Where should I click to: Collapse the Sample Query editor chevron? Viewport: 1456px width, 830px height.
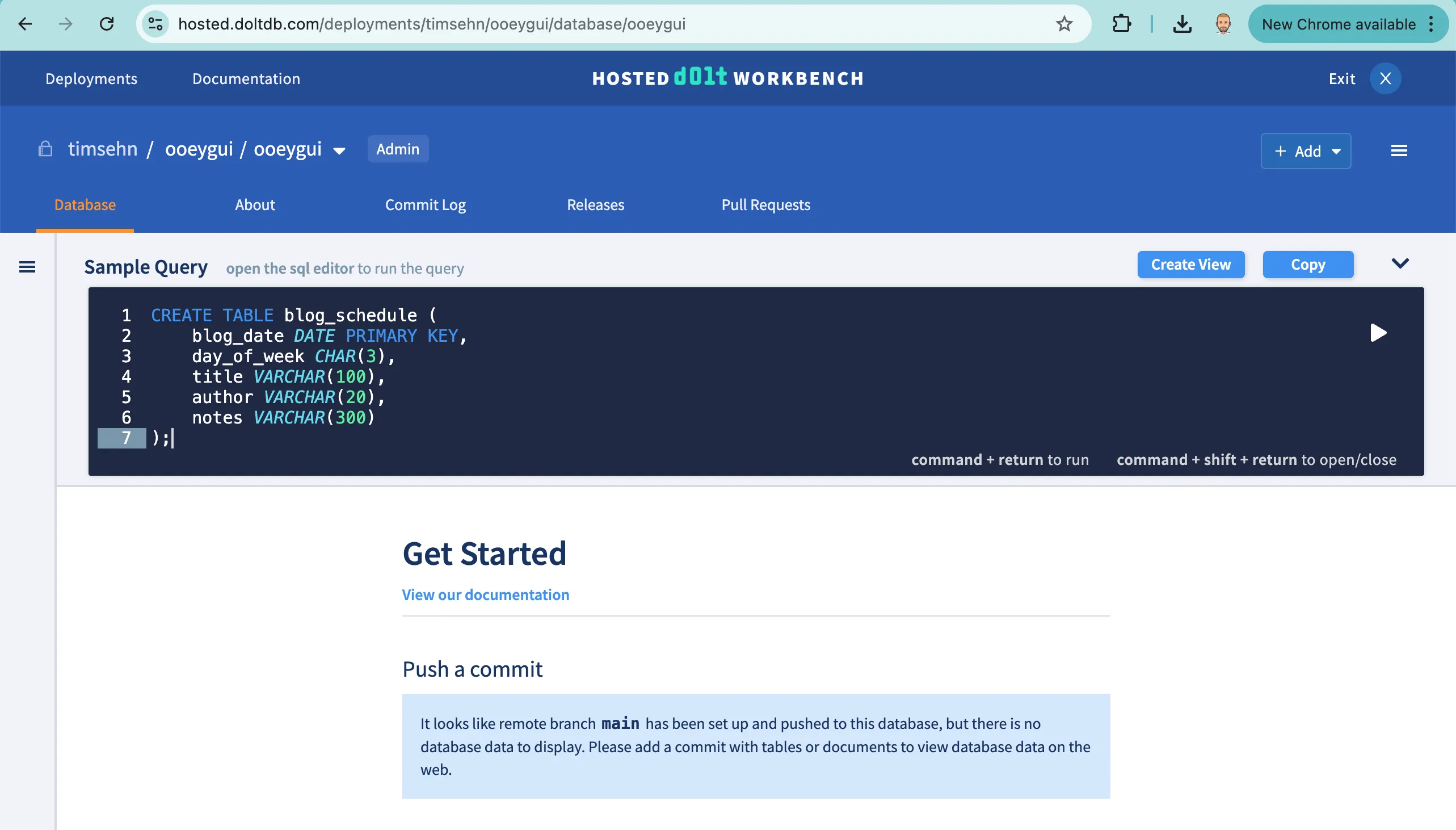click(1400, 263)
